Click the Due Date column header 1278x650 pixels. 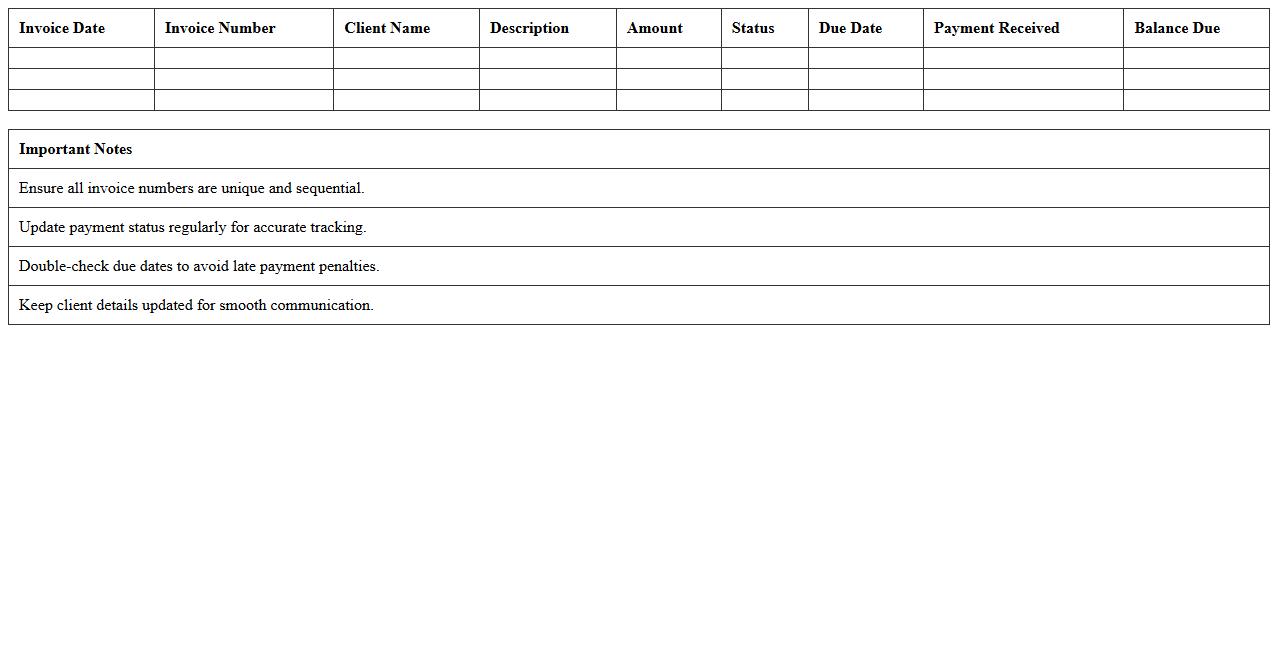point(850,28)
